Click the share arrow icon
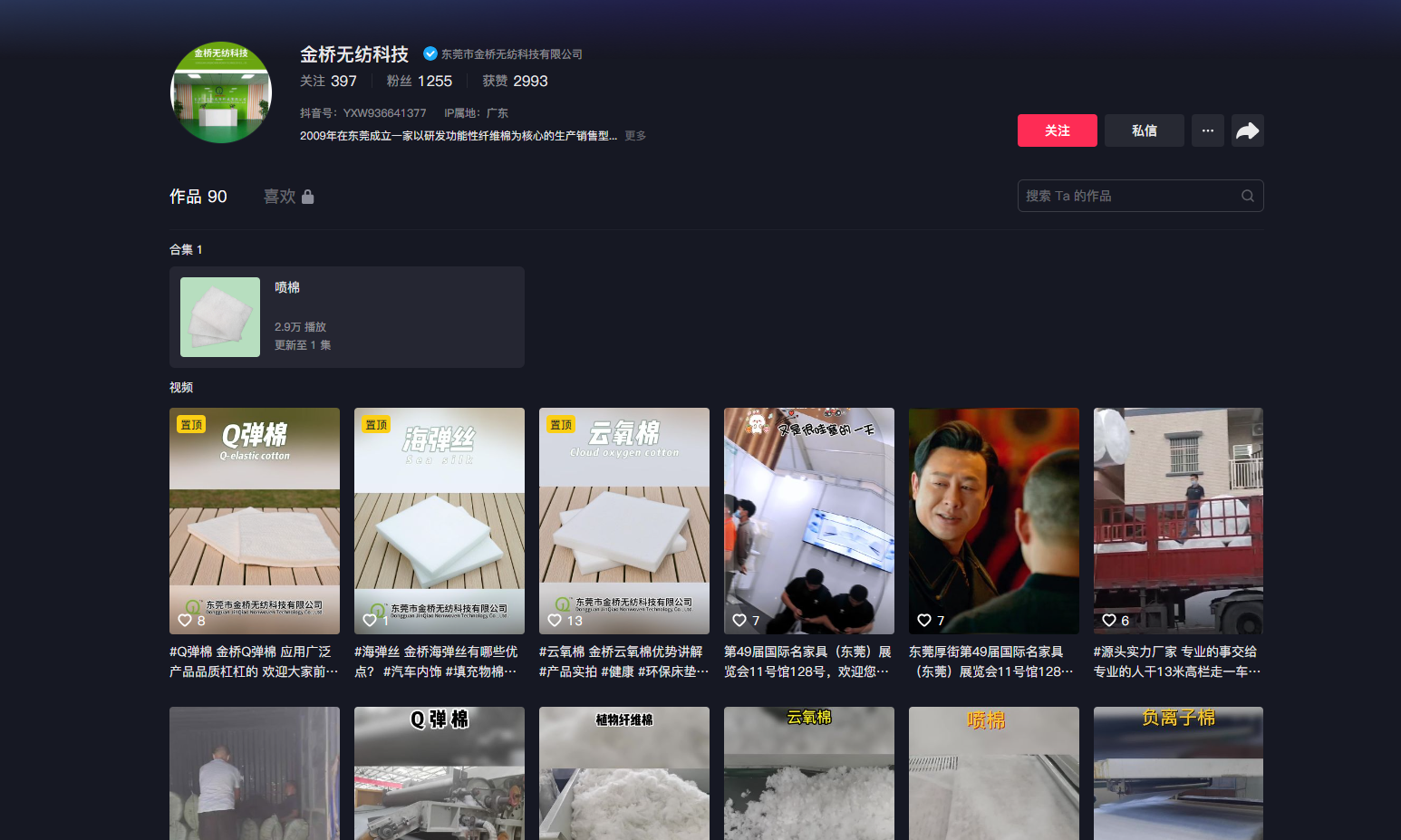Viewport: 1401px width, 840px height. pyautogui.click(x=1247, y=130)
